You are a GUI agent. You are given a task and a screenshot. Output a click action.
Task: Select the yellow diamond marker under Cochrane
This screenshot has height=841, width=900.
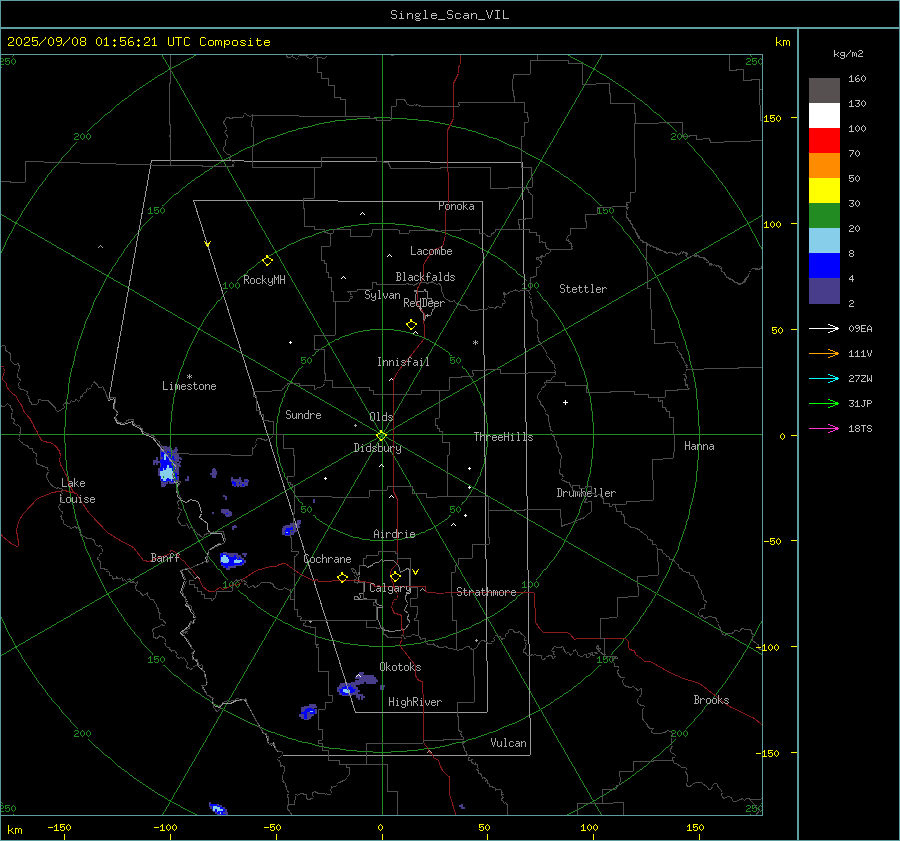[342, 577]
